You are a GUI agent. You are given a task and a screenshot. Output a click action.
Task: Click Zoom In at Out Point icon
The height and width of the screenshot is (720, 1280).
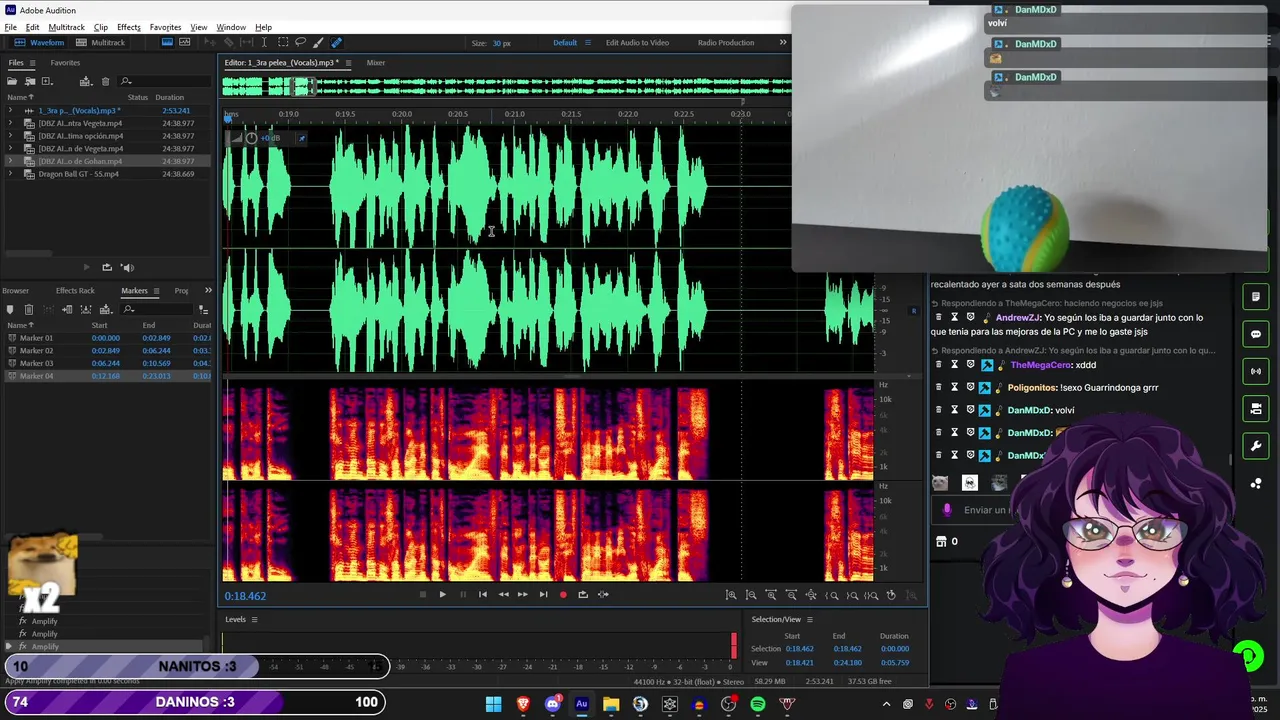(x=852, y=595)
